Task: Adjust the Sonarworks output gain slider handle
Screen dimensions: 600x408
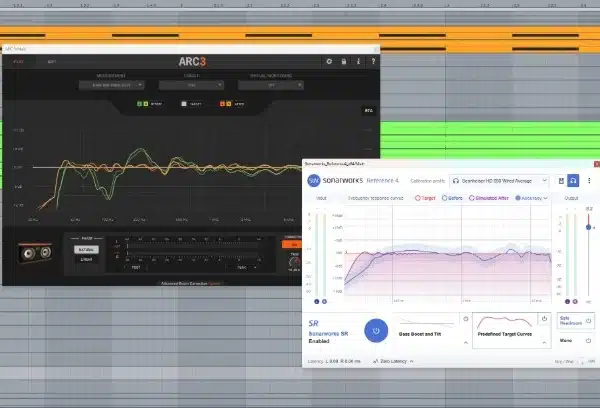Action: [x=589, y=227]
